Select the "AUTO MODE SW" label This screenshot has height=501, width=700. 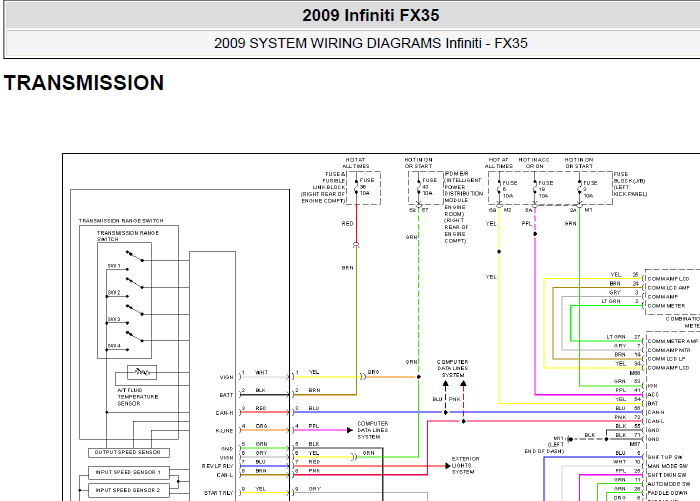point(669,484)
